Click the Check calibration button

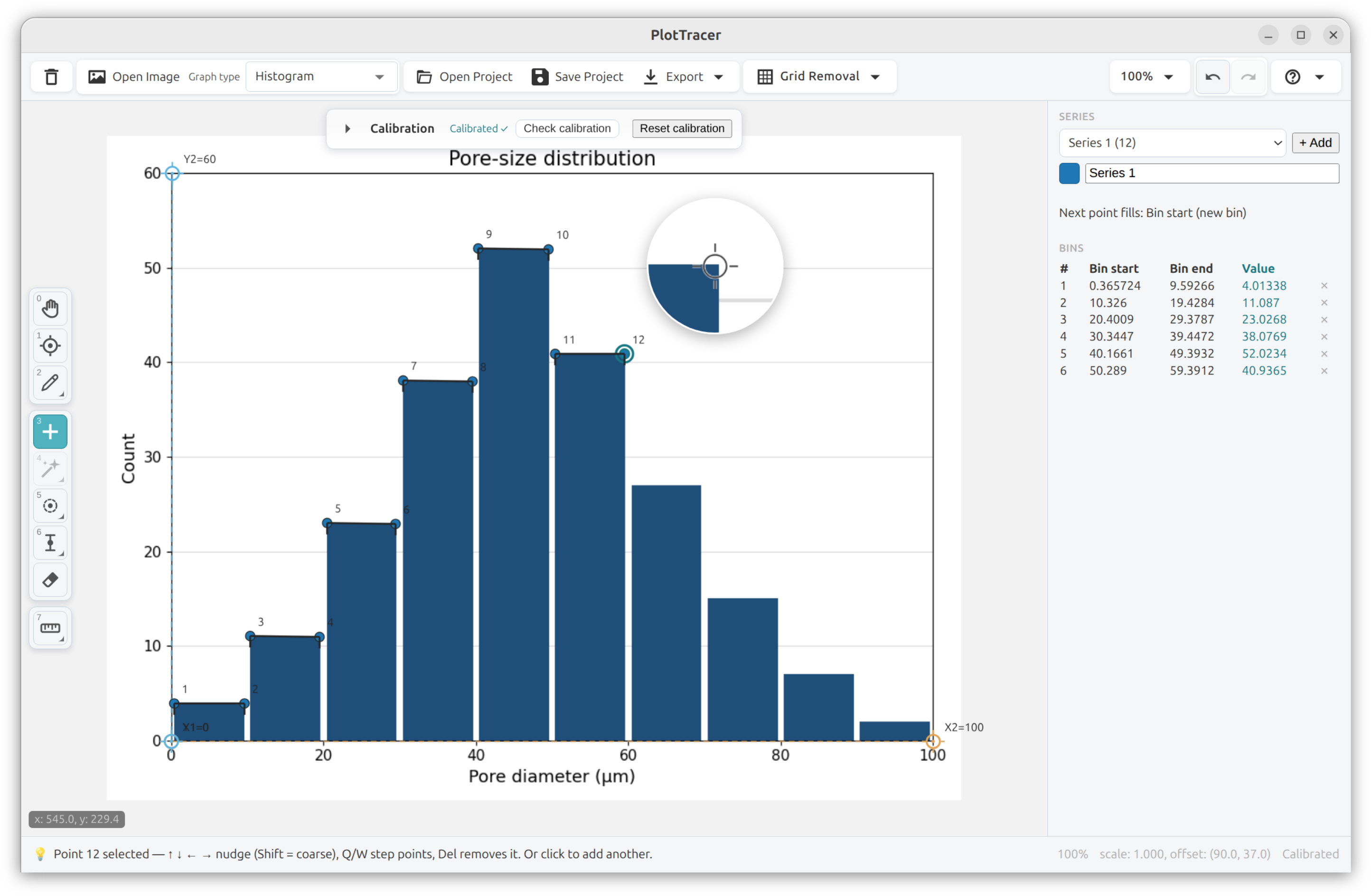[567, 129]
